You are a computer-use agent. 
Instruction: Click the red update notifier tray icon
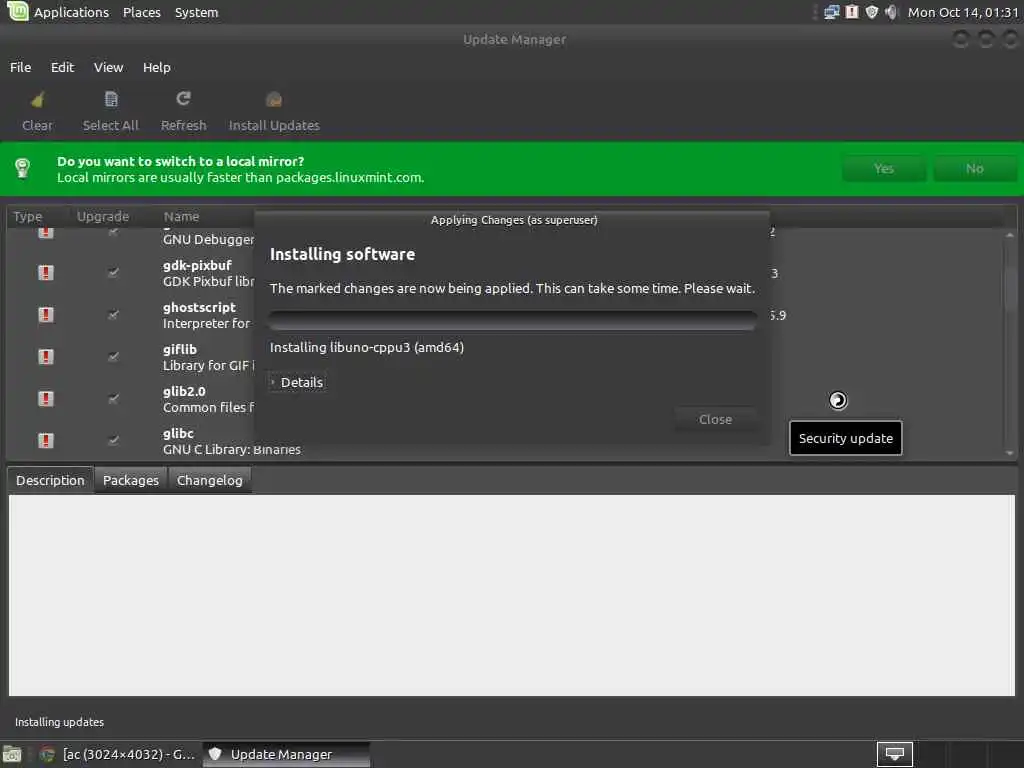pyautogui.click(x=852, y=12)
